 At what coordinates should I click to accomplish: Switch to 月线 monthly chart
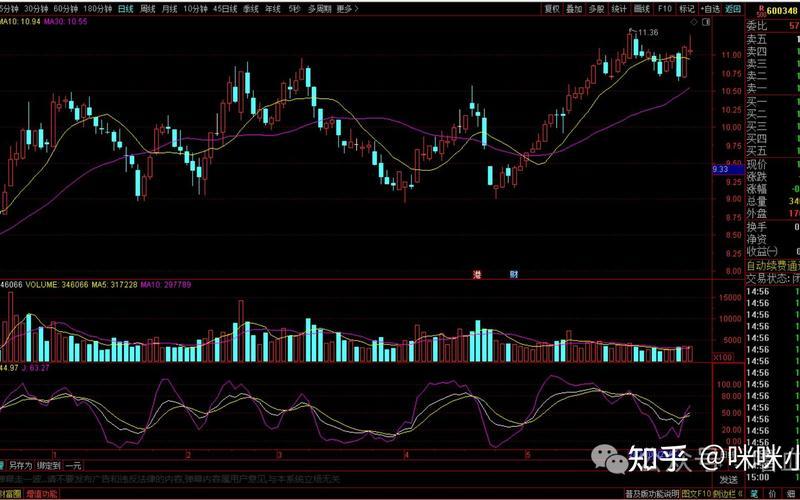169,9
